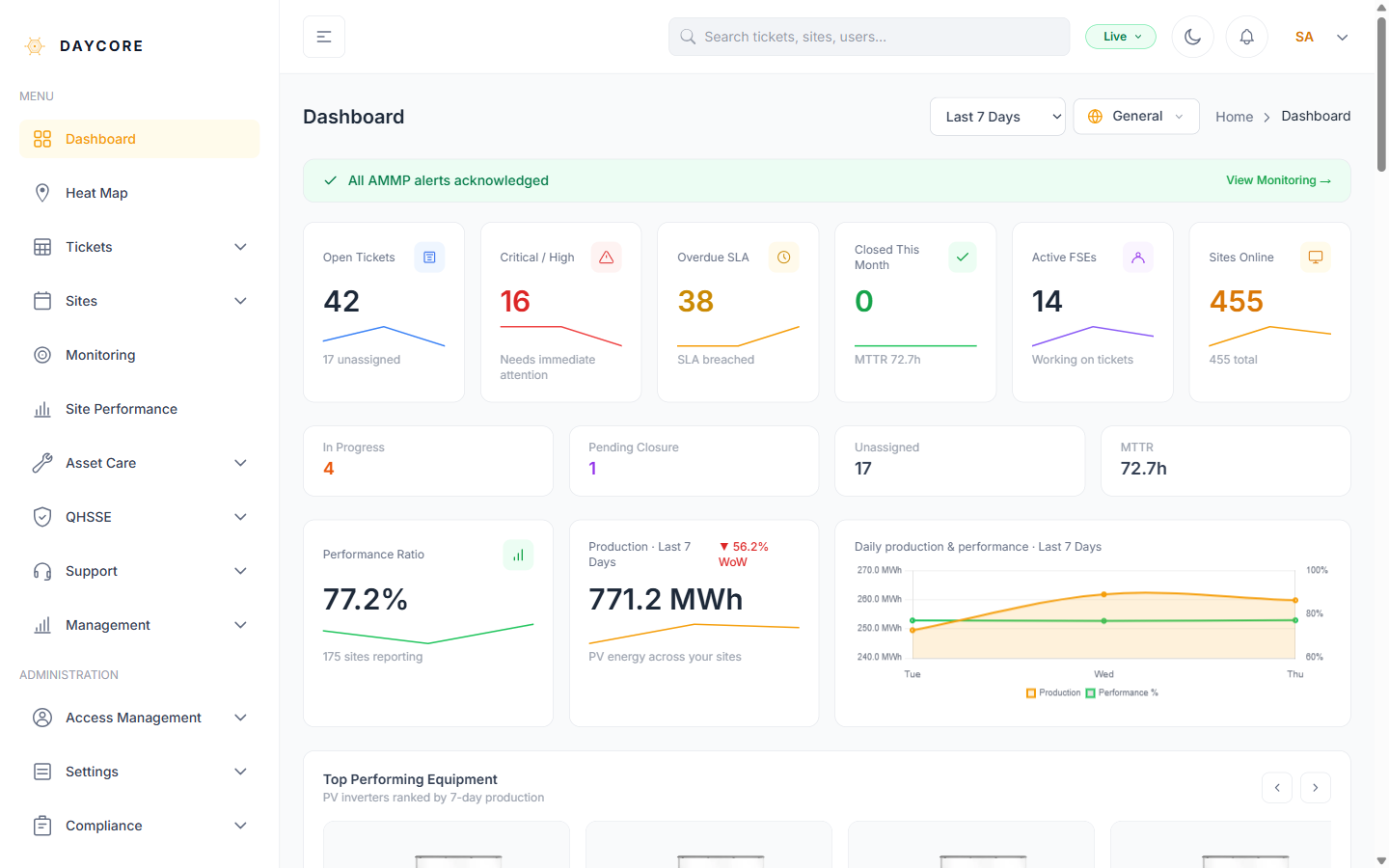Open Site Performance menu item
Screen dimensions: 1389x868
click(139, 409)
